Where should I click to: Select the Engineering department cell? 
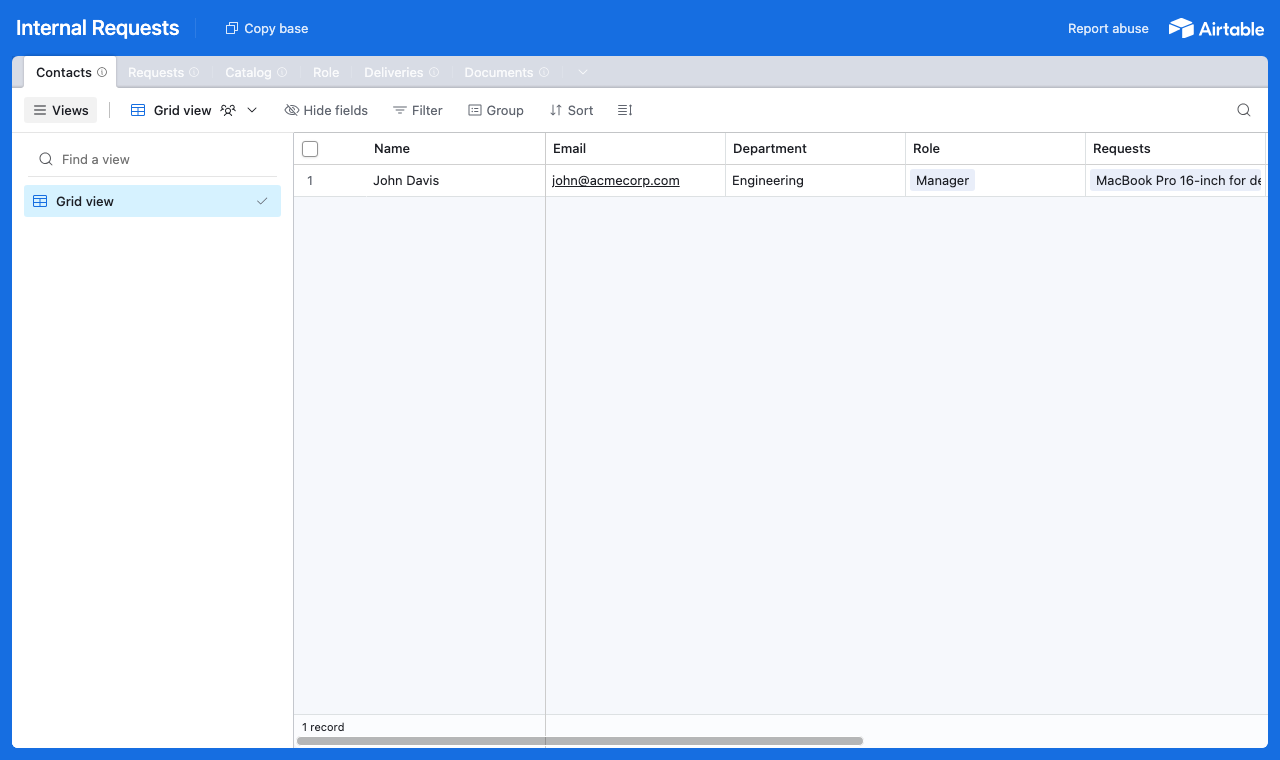[816, 181]
